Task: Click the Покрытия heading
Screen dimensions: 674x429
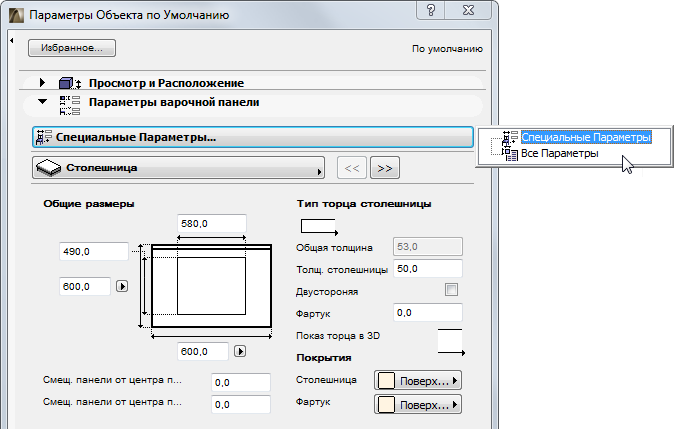Action: tap(324, 358)
